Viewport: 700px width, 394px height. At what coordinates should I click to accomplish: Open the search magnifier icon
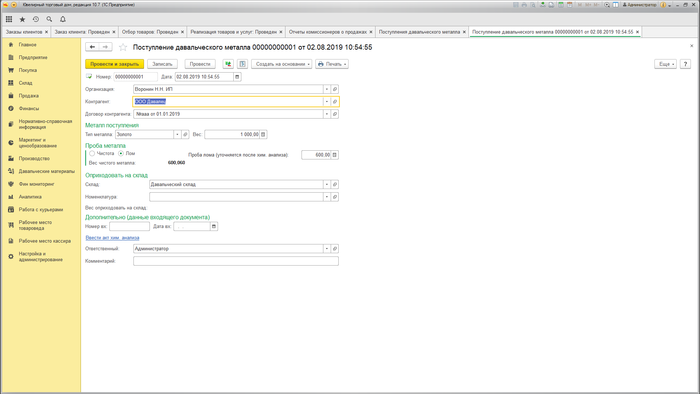49,19
